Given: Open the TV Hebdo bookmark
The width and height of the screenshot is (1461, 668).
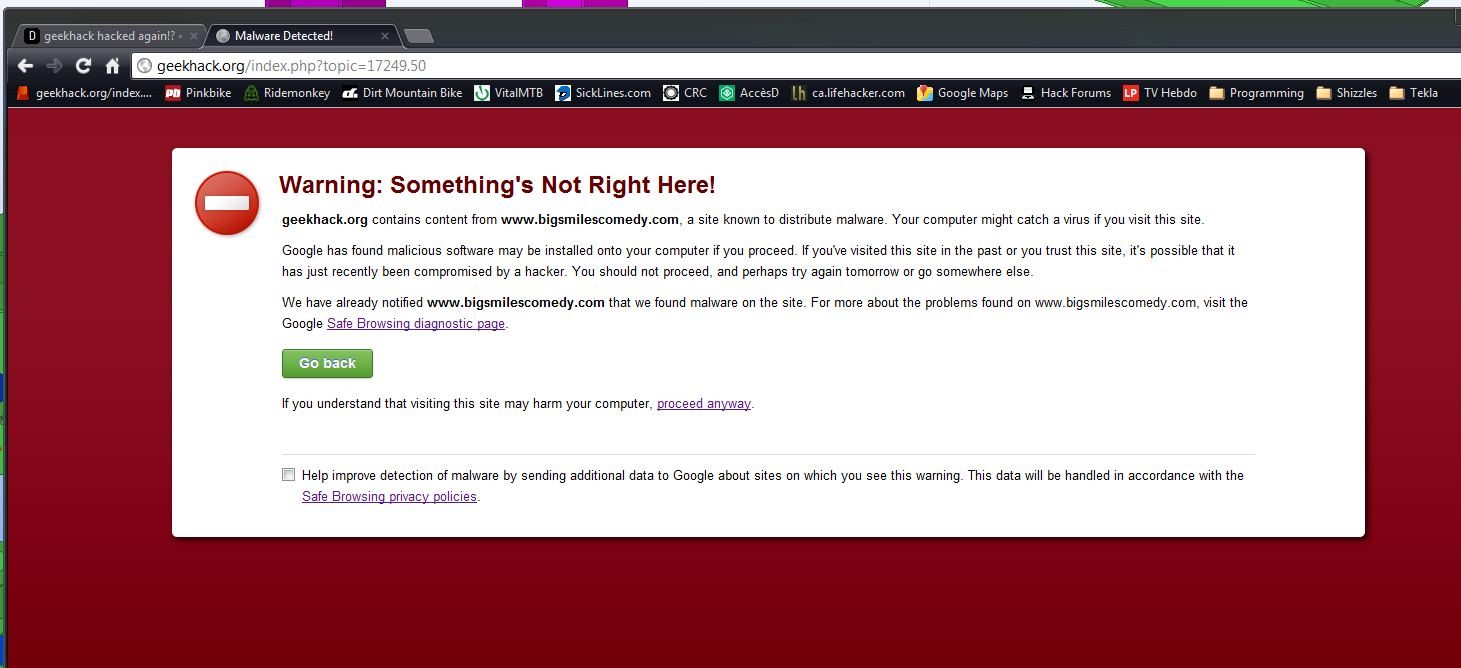Looking at the screenshot, I should pyautogui.click(x=1160, y=93).
